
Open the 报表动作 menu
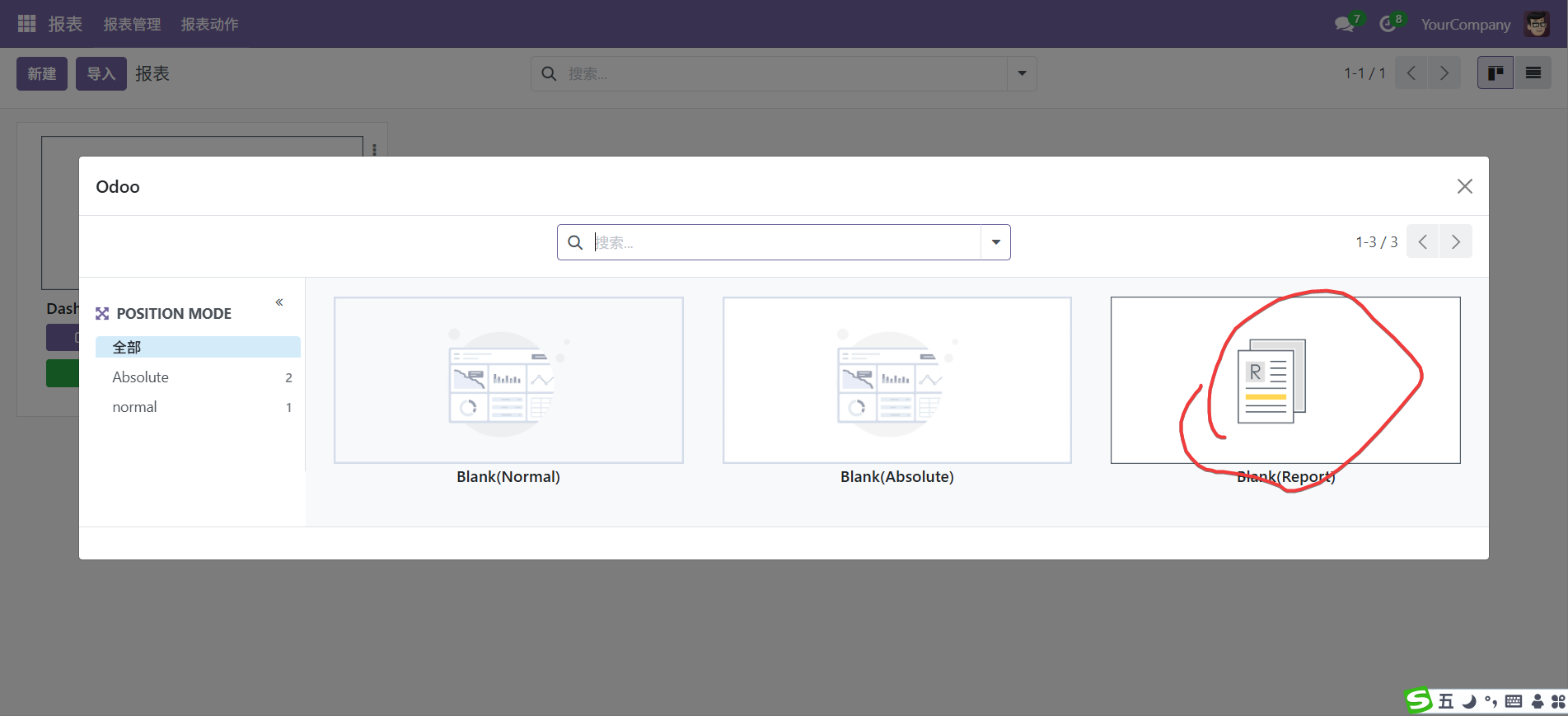pos(209,24)
